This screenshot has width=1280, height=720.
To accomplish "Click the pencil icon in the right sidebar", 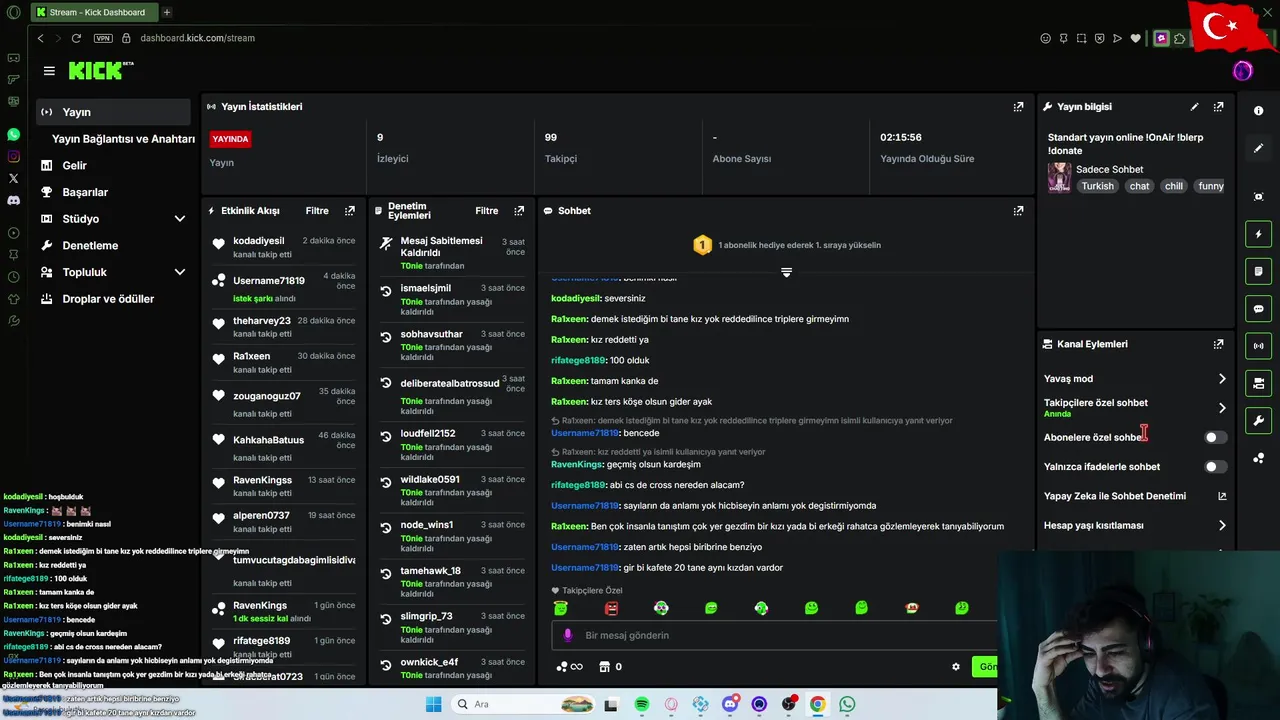I will coord(1259,148).
